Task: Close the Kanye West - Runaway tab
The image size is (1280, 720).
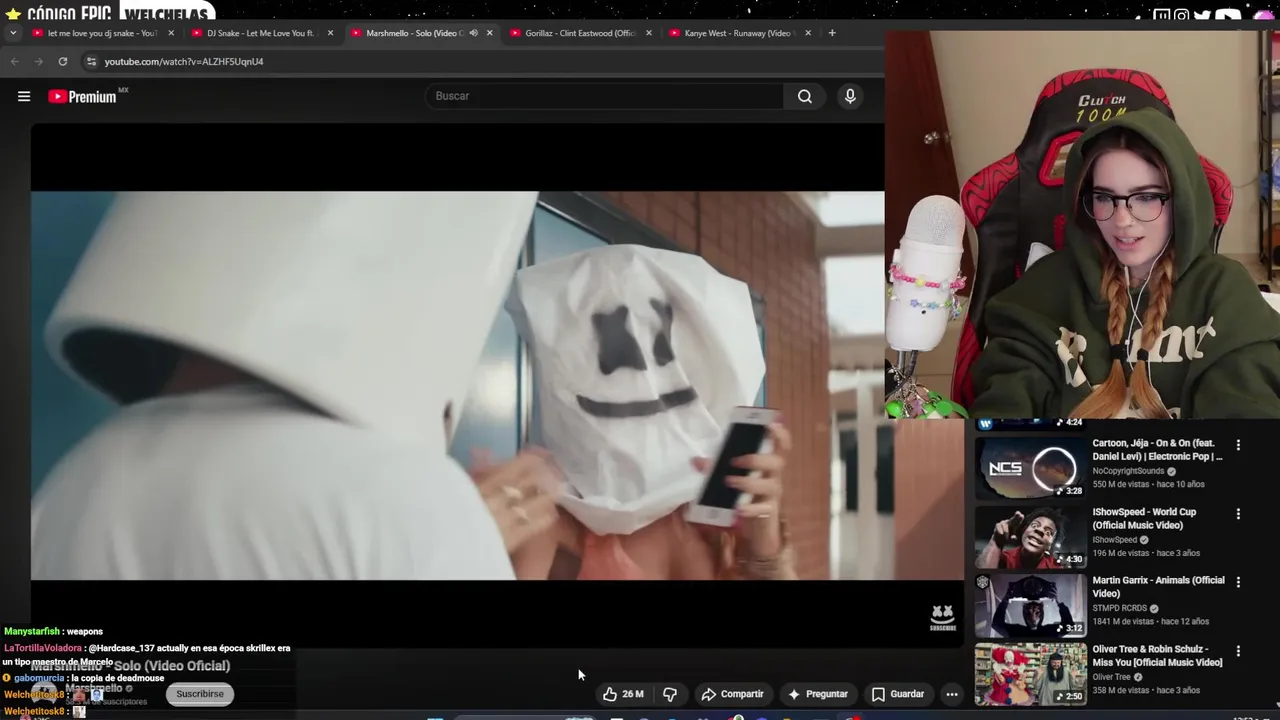Action: [808, 33]
